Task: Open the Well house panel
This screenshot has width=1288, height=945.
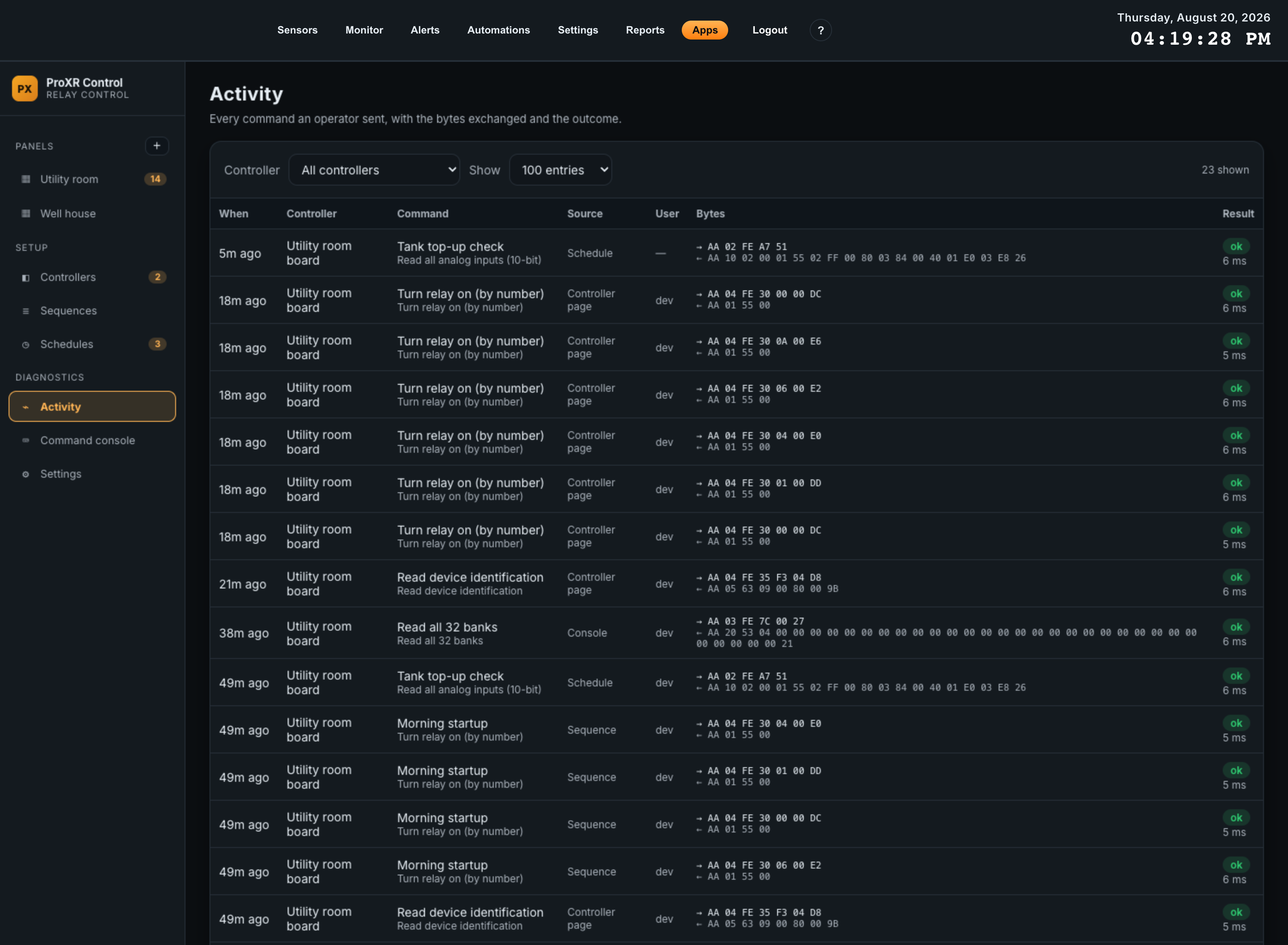Action: 92,213
